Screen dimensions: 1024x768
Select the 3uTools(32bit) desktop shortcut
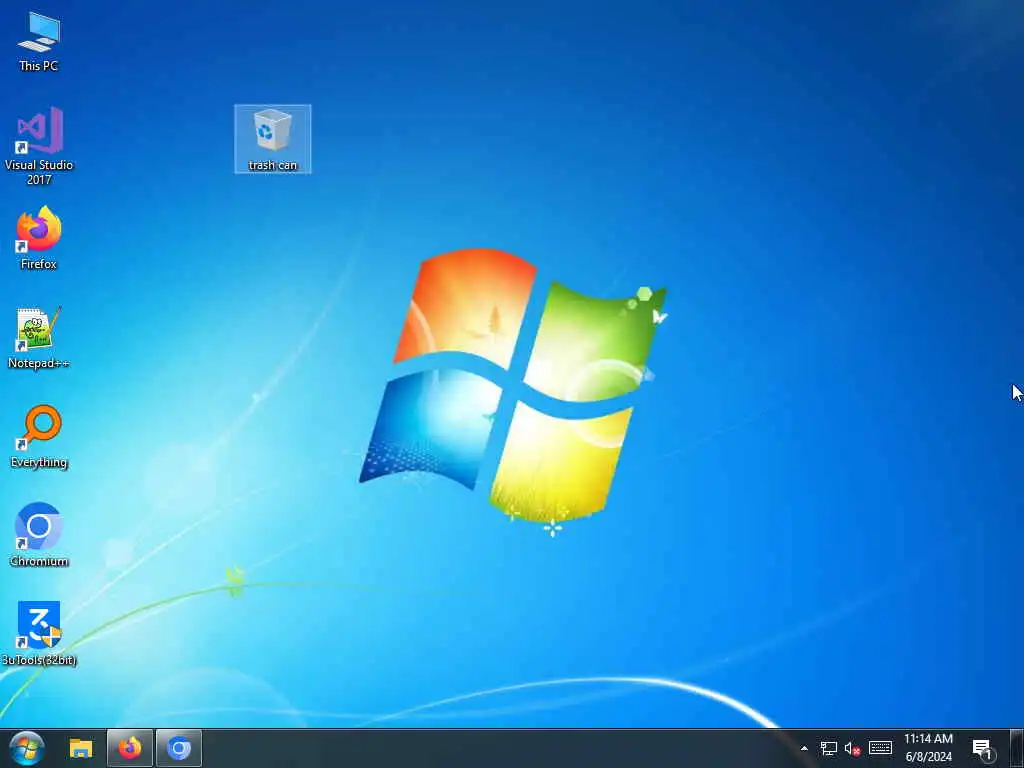point(39,633)
